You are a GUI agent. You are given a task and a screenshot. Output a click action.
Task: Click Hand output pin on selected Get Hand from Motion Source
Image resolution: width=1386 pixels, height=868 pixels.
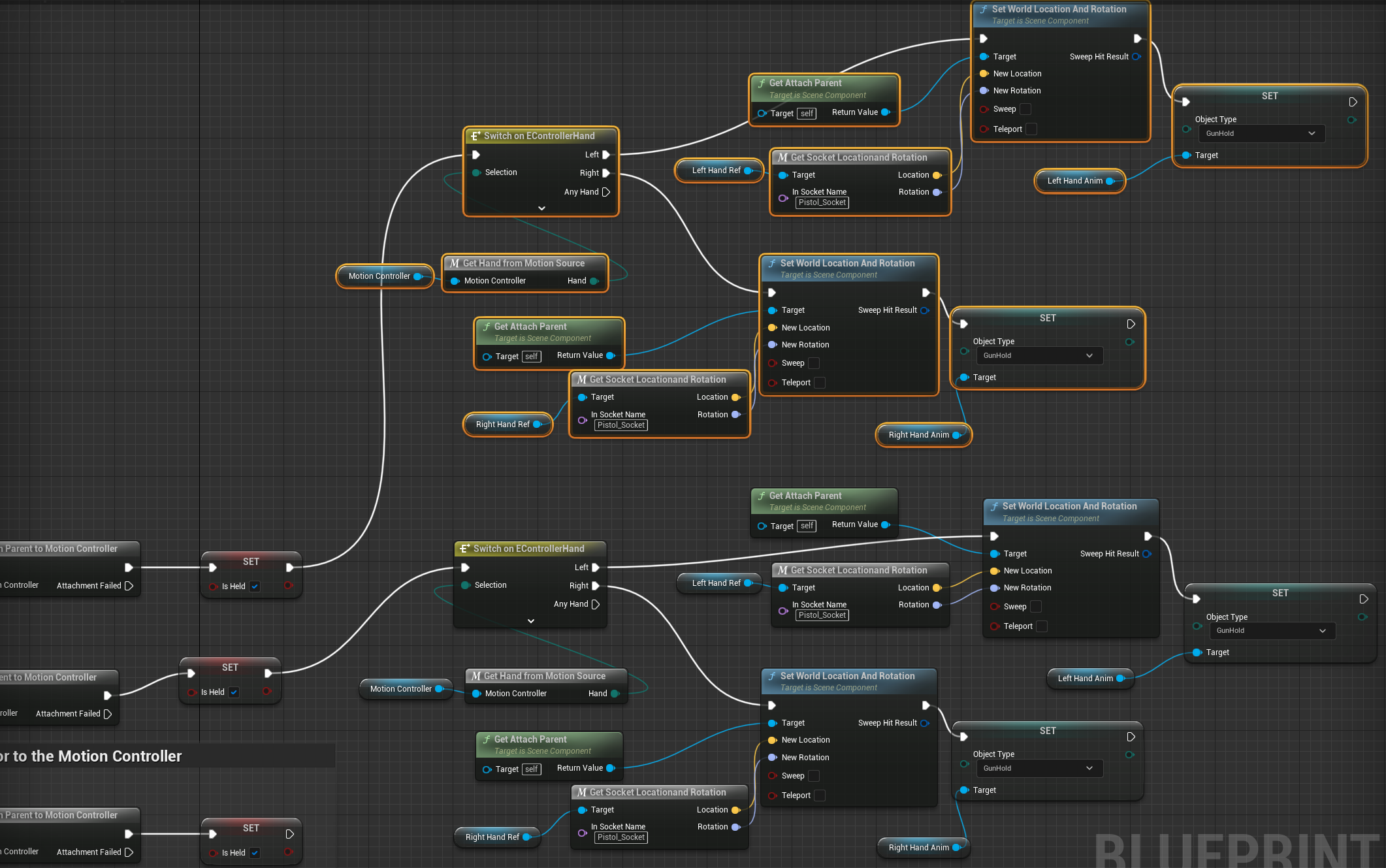point(594,281)
